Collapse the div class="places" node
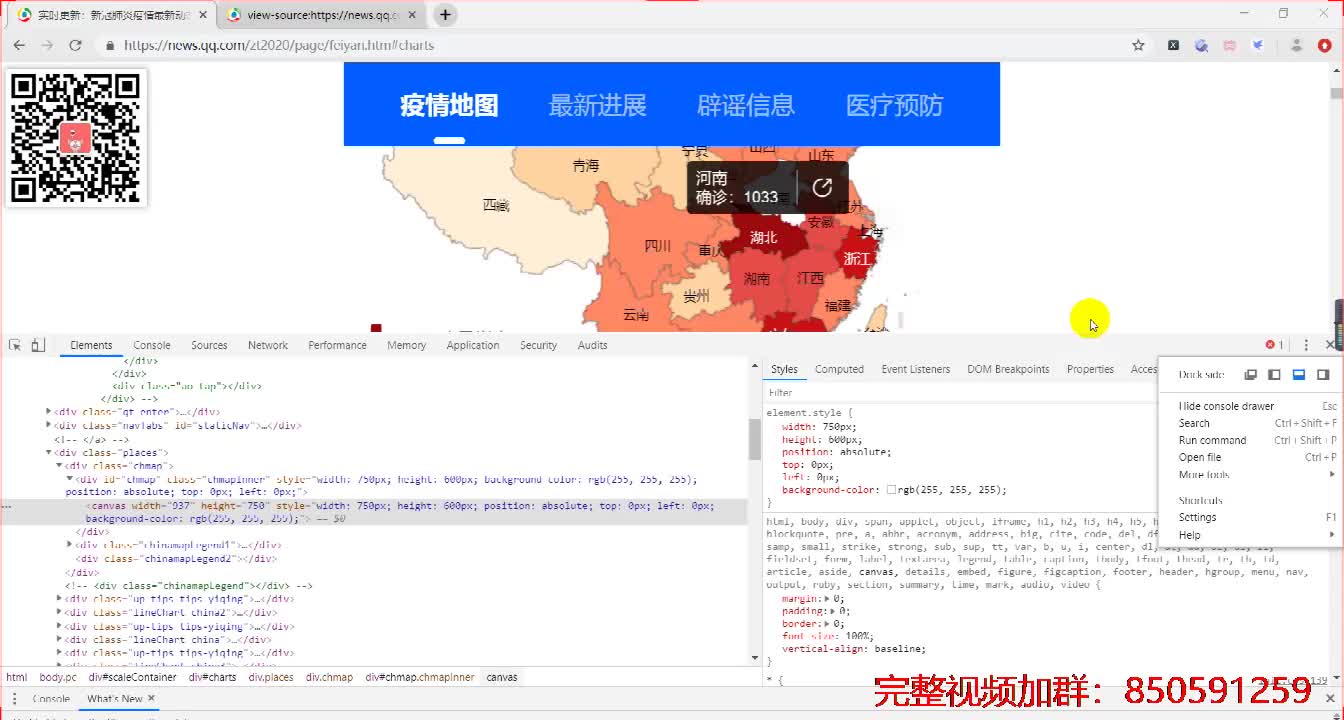This screenshot has width=1344, height=720. click(x=49, y=452)
